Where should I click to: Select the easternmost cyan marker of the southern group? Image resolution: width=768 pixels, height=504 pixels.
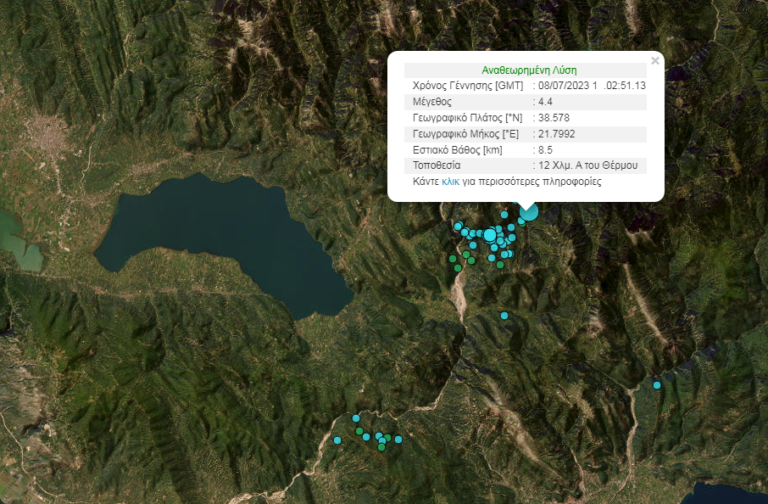tap(398, 439)
